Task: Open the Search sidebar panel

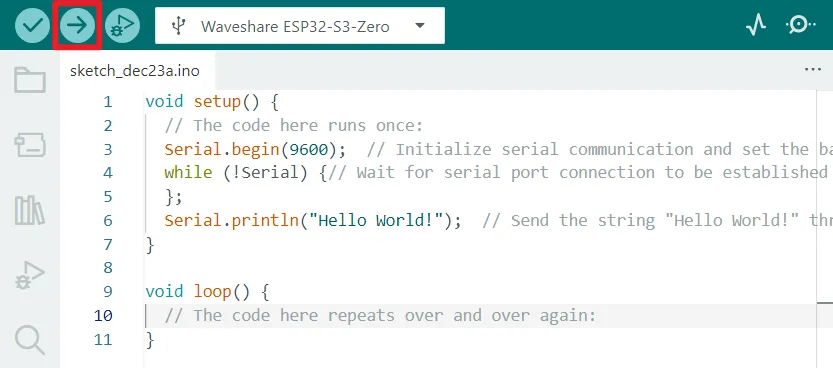Action: tap(30, 340)
